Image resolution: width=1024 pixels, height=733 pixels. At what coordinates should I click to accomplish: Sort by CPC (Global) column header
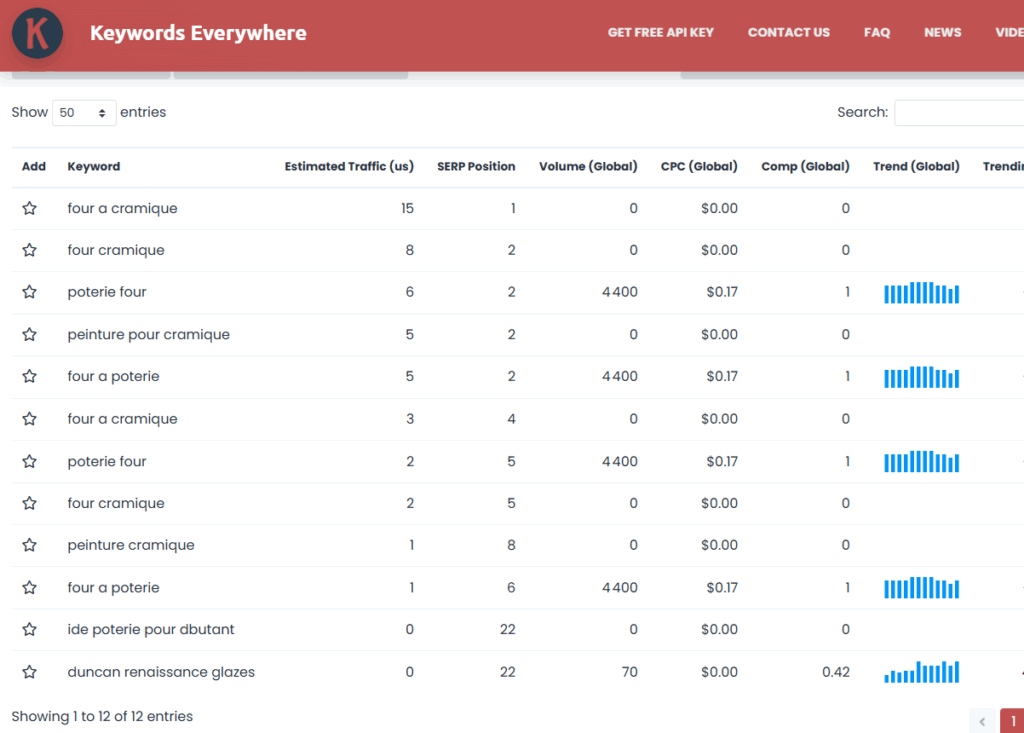699,167
